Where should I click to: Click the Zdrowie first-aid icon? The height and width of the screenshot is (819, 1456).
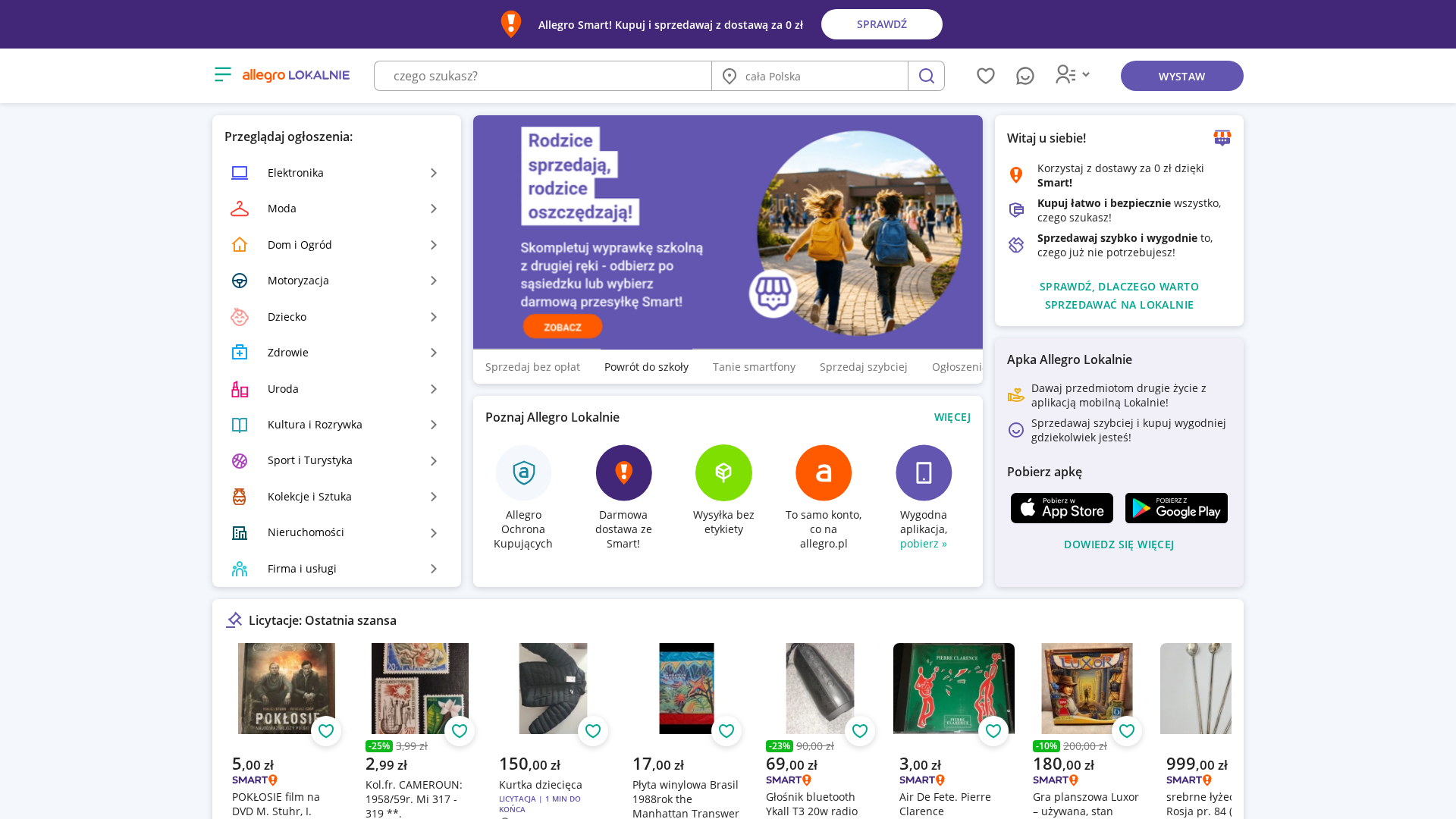[x=240, y=353]
